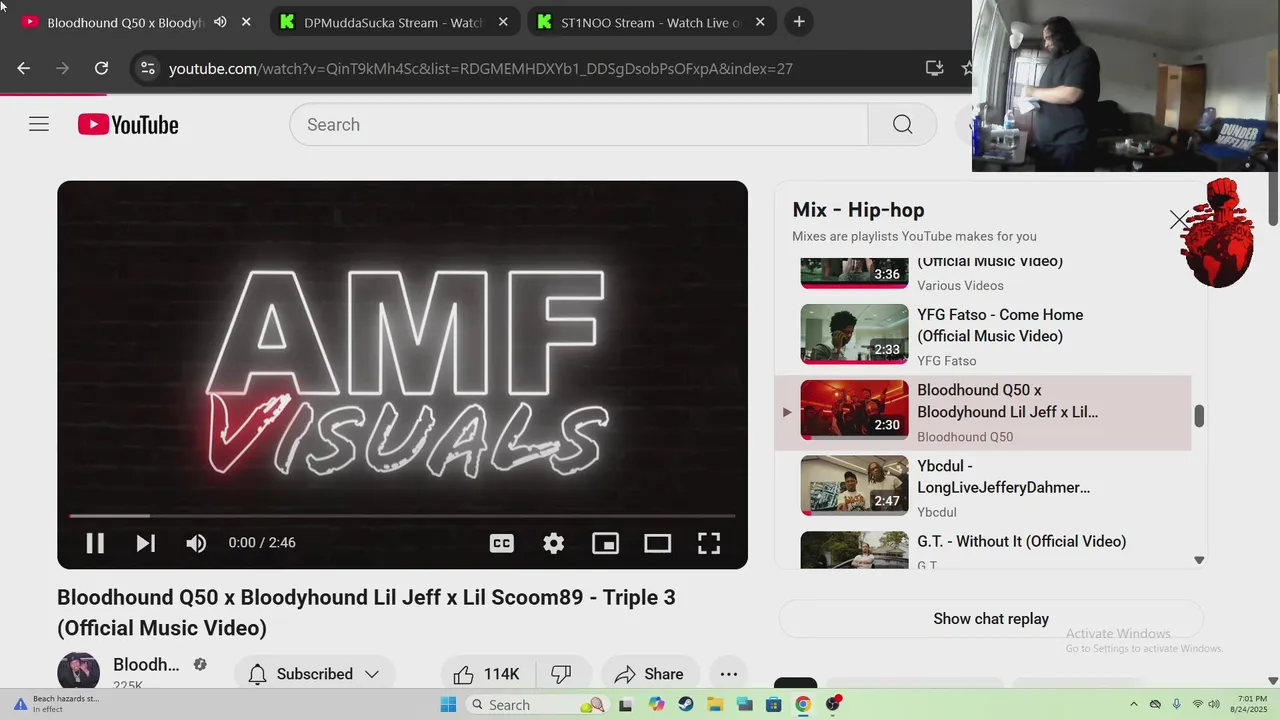
Task: Open the Bloodhound Q50 2:30 thumbnail
Action: 854,410
